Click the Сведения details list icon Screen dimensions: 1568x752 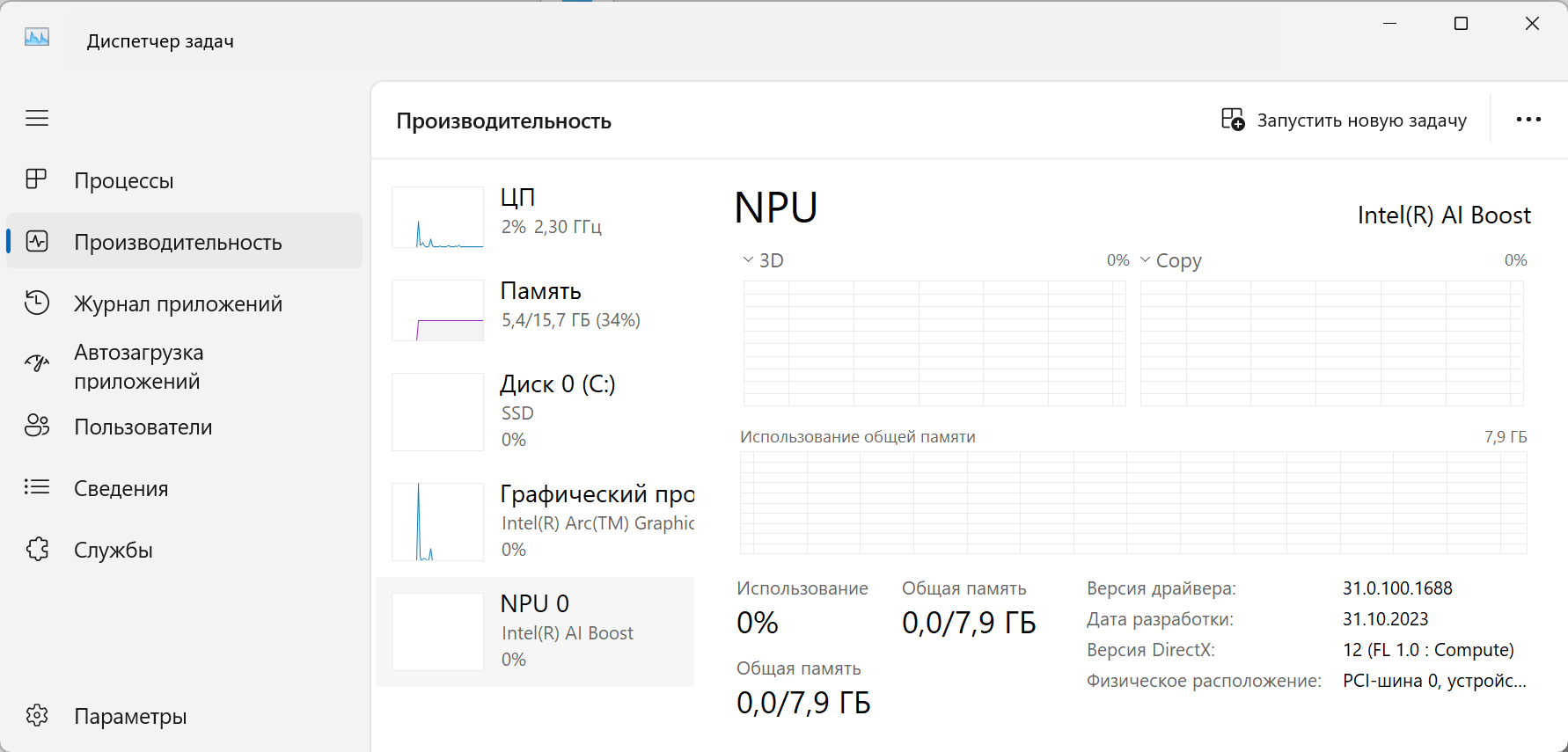[37, 487]
